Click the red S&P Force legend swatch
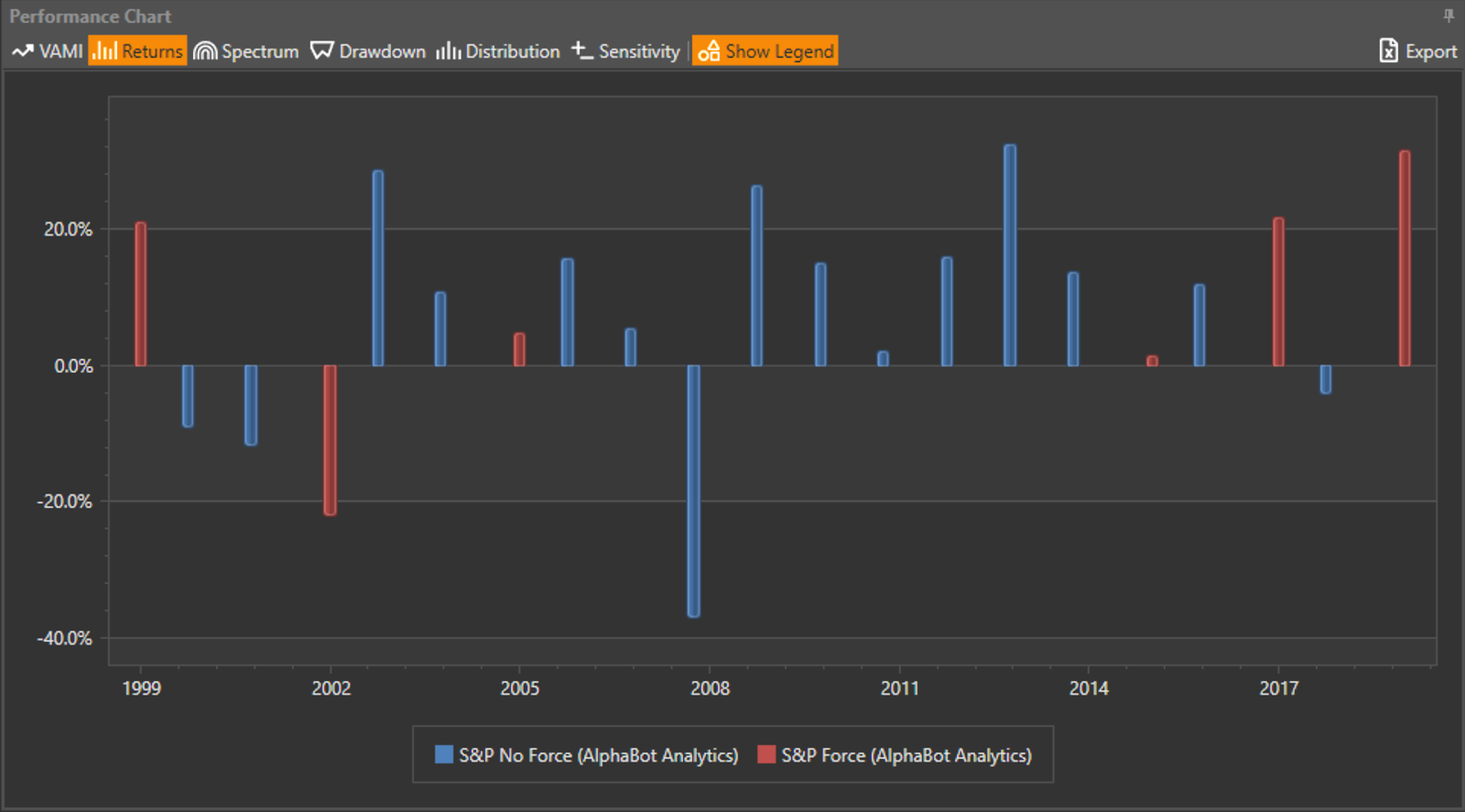The image size is (1465, 812). 766,754
